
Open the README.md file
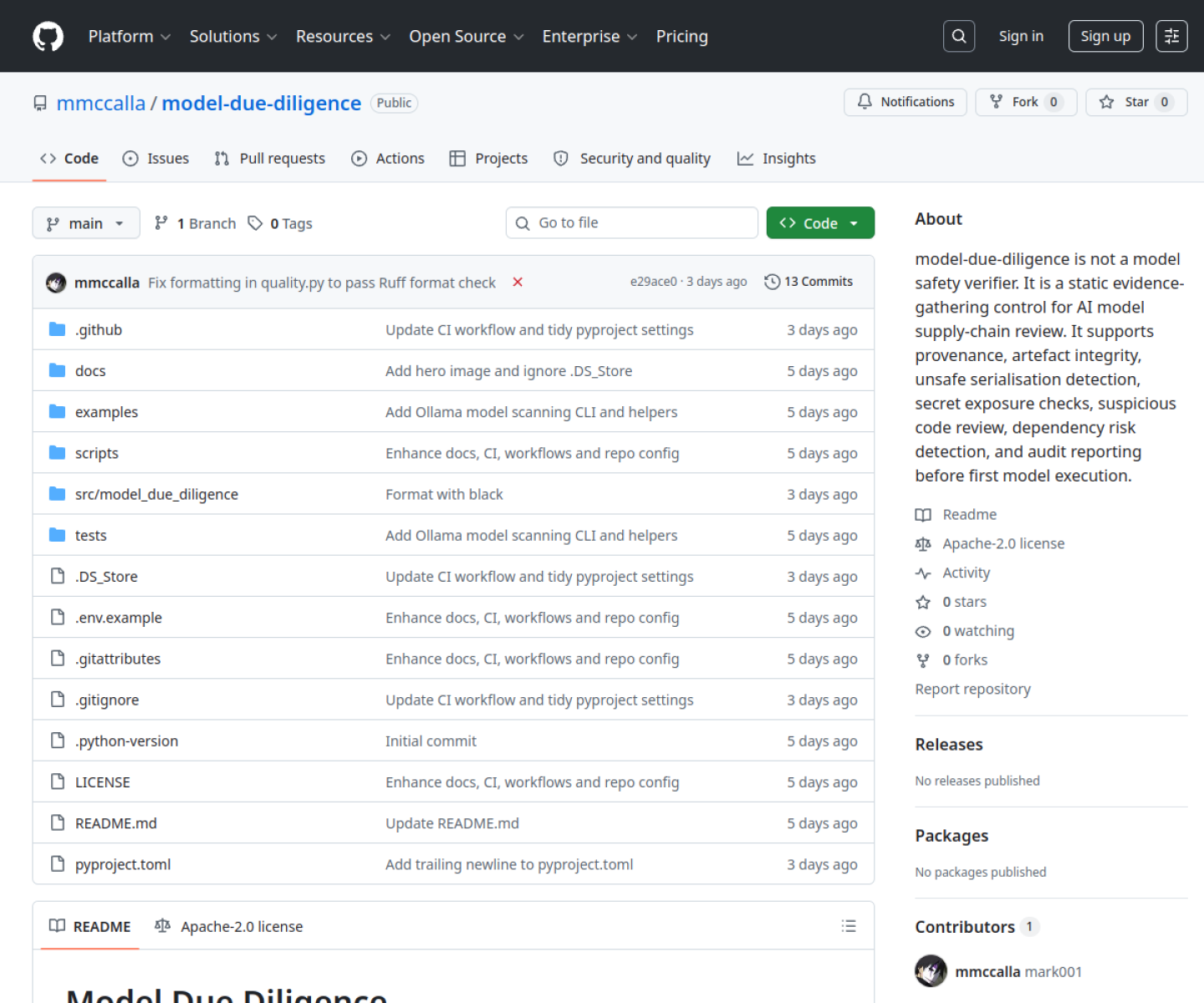tap(116, 823)
